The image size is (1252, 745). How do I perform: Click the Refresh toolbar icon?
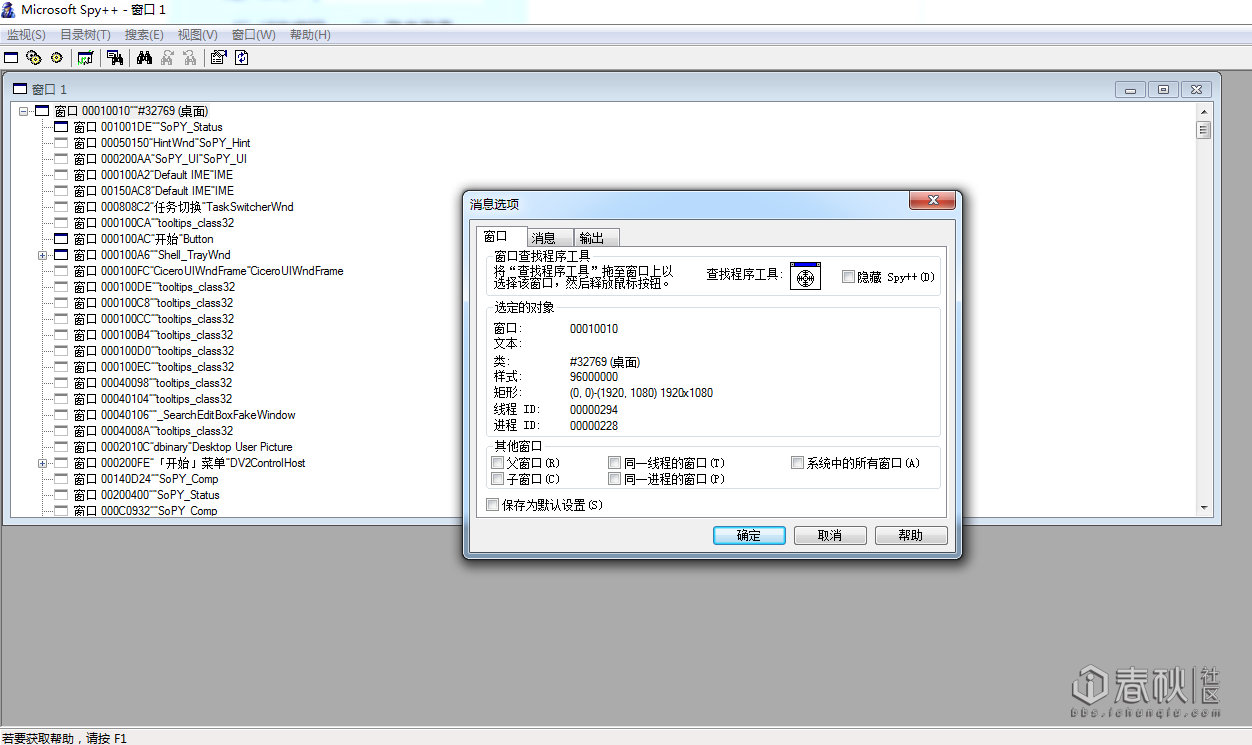coord(241,58)
